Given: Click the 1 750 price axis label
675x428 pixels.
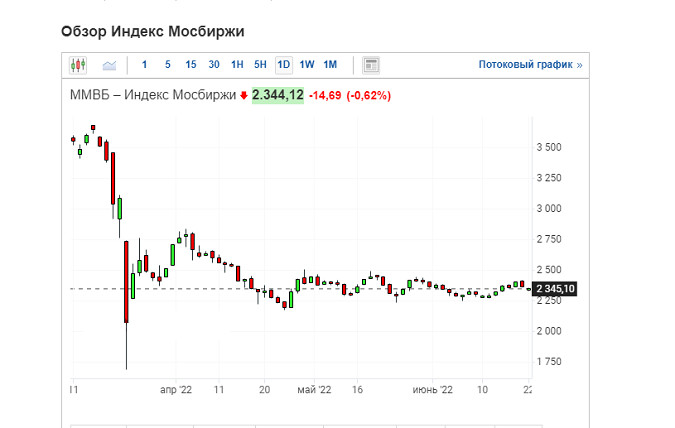Looking at the screenshot, I should click(549, 361).
